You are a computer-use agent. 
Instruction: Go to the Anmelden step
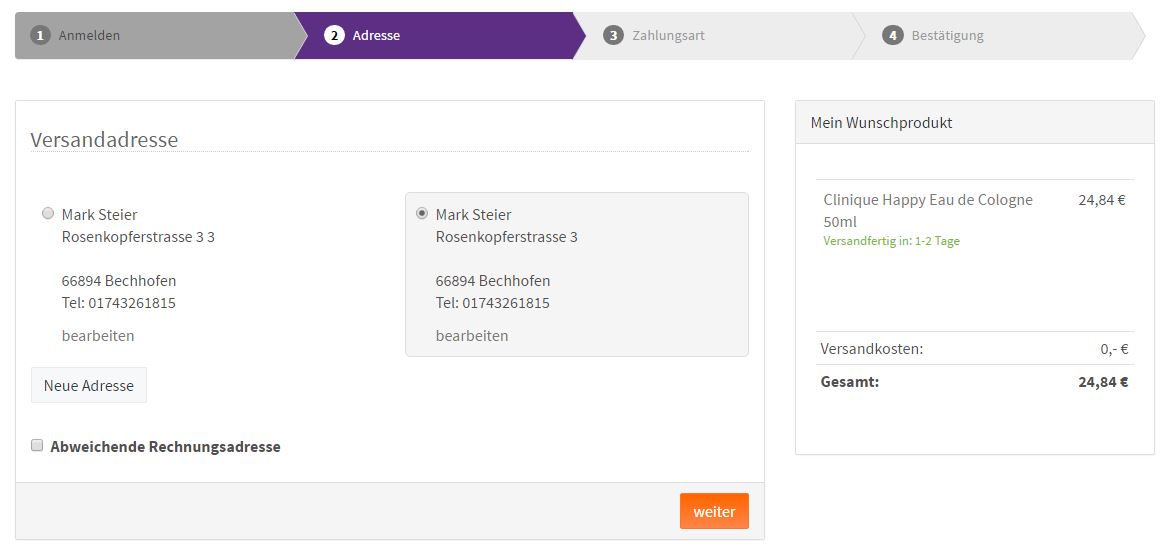point(89,36)
